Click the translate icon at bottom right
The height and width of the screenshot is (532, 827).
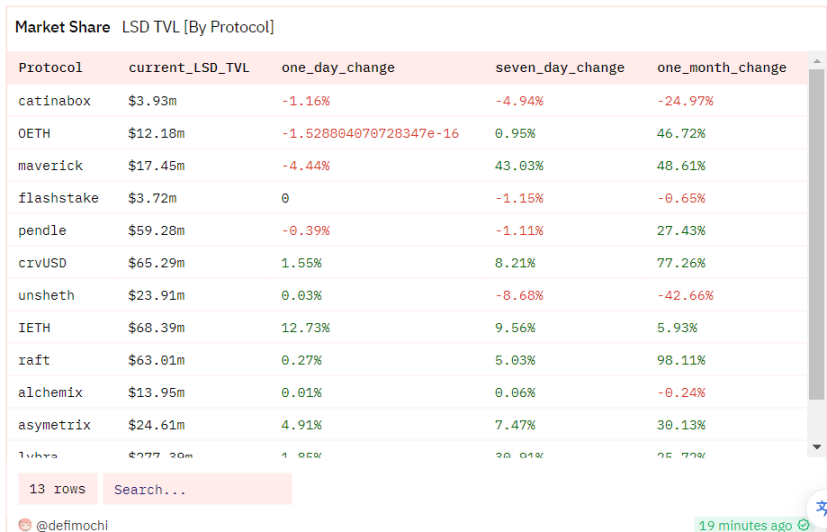point(820,508)
